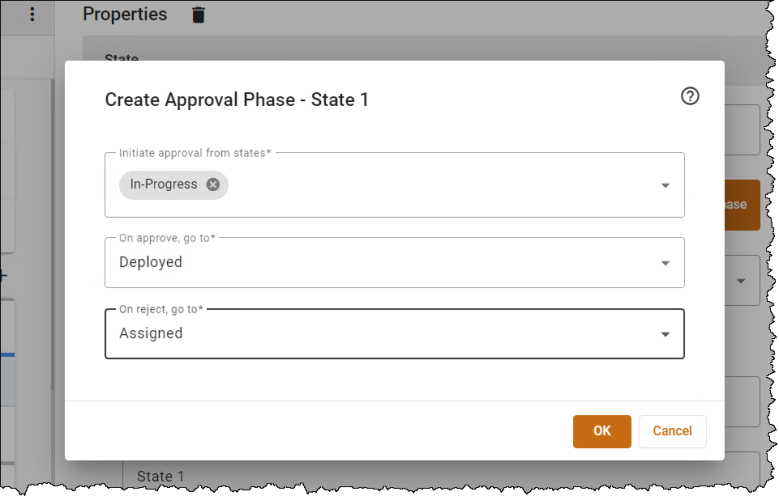
Task: Select the In-Progress chip label
Action: coord(163,184)
